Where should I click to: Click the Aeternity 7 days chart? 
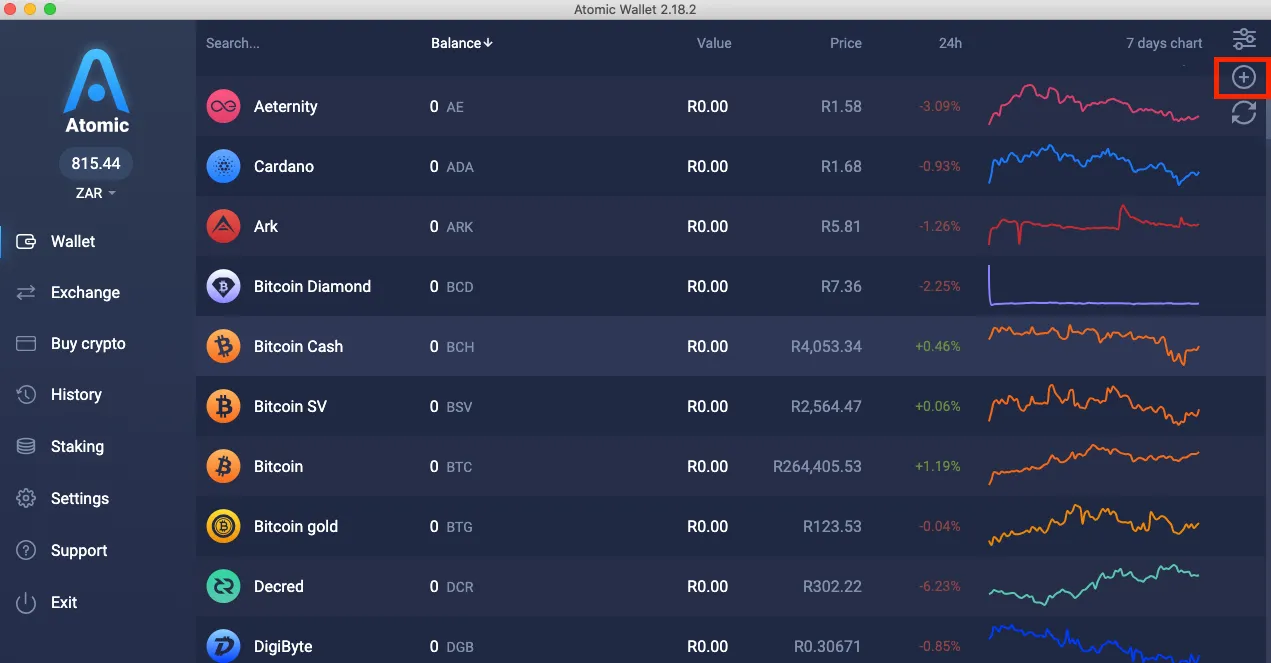click(1094, 105)
